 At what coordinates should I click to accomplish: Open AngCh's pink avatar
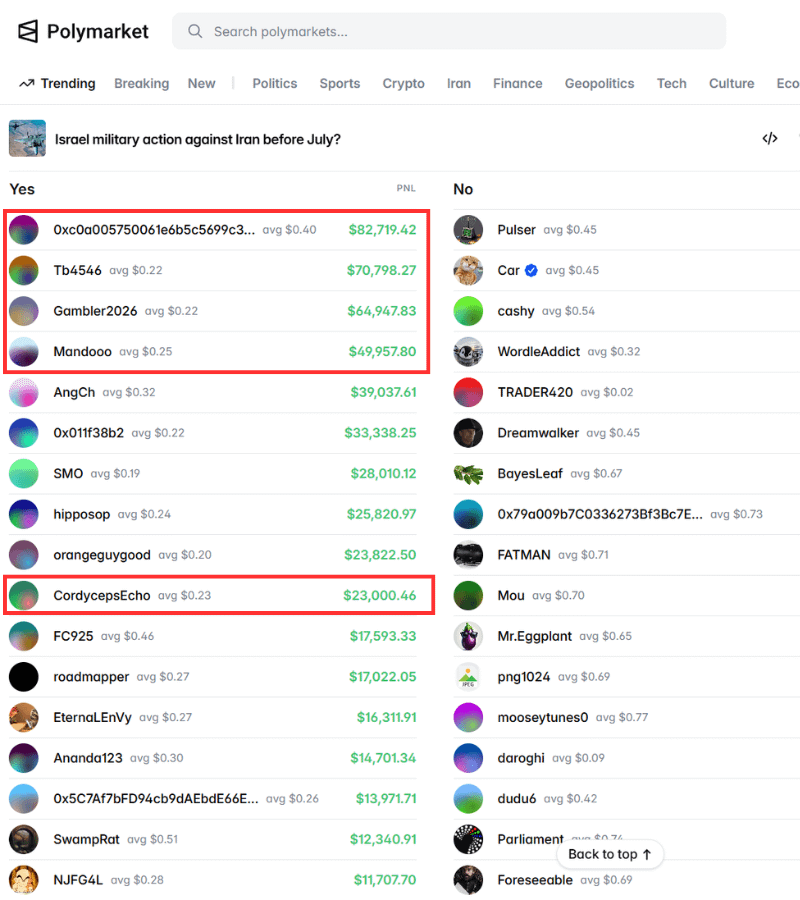tap(24, 392)
